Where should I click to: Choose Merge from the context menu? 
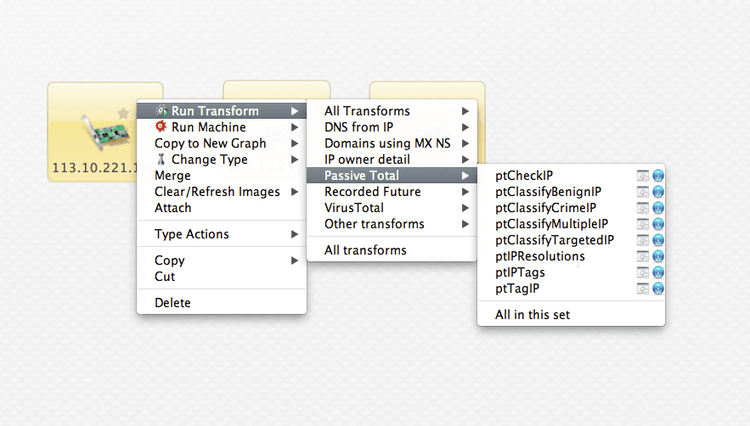click(173, 176)
